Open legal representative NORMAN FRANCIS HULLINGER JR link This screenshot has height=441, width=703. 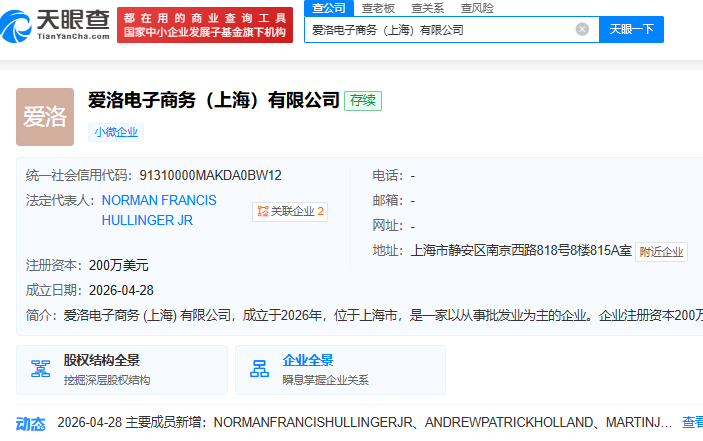tap(159, 210)
